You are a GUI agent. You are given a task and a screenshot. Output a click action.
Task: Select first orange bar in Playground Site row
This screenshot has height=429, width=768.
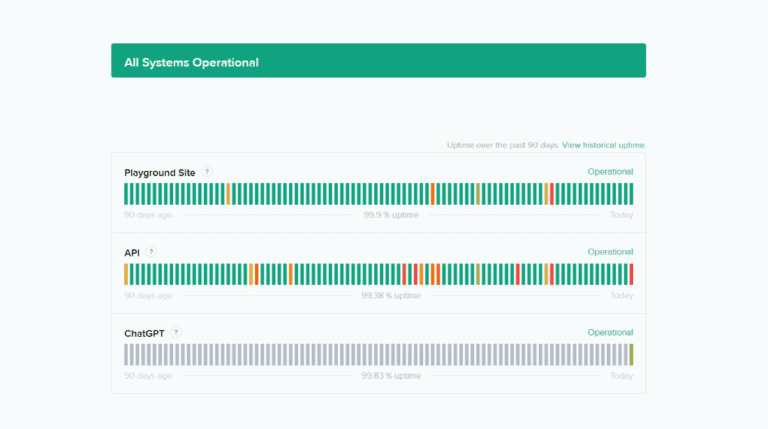228,194
